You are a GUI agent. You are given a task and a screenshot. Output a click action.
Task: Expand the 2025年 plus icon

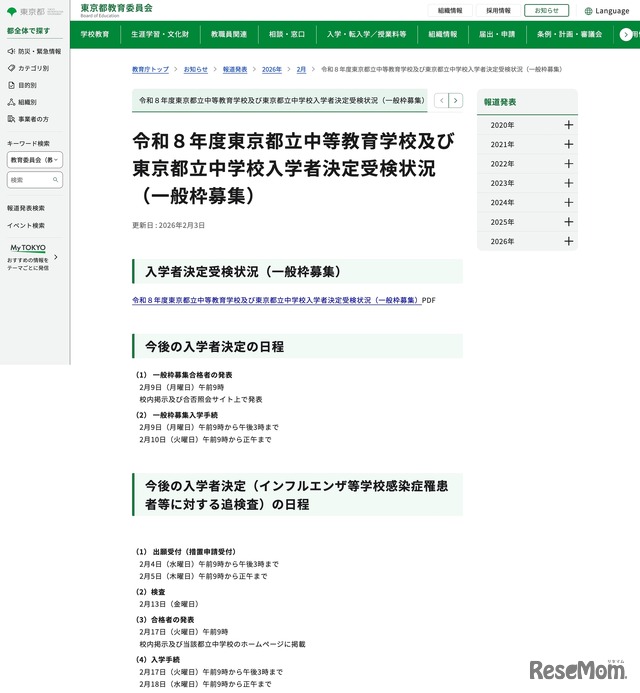(569, 222)
